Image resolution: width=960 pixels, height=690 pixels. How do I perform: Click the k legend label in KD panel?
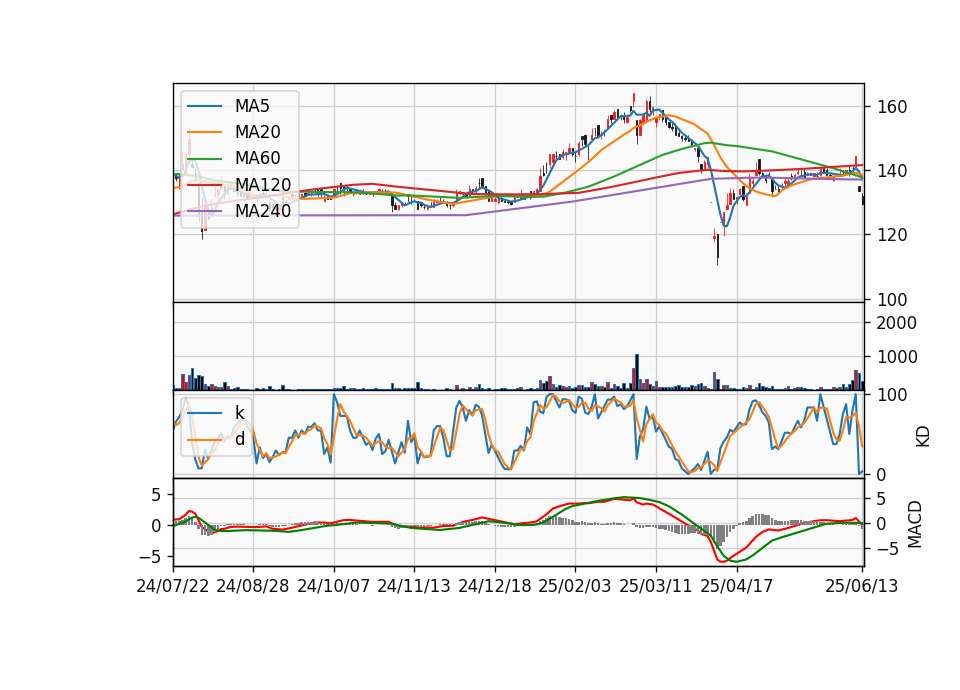[x=239, y=413]
